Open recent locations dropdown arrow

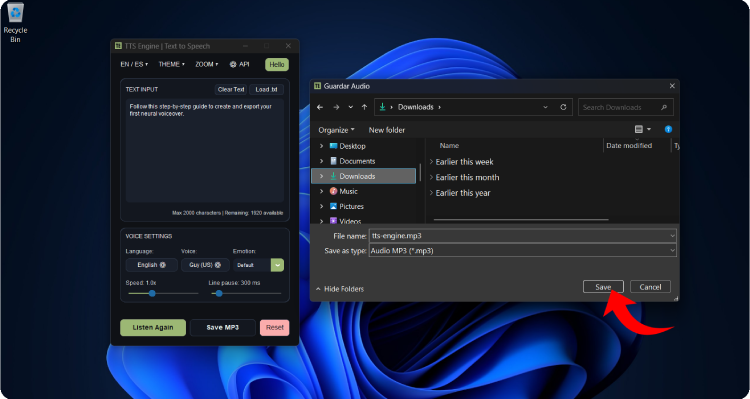(351, 107)
